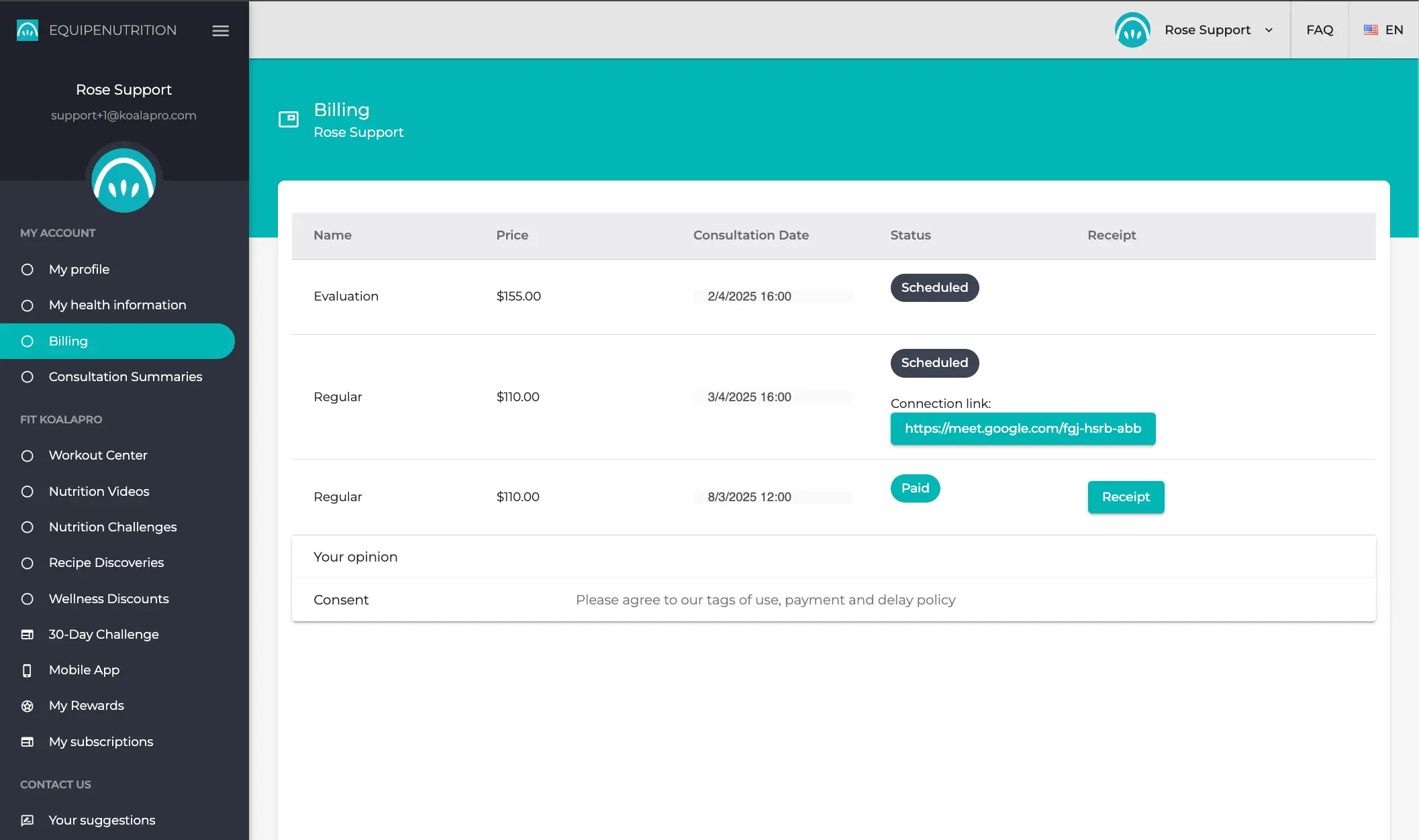Expand the Rose Support user dropdown arrow
Image resolution: width=1419 pixels, height=840 pixels.
(x=1269, y=30)
